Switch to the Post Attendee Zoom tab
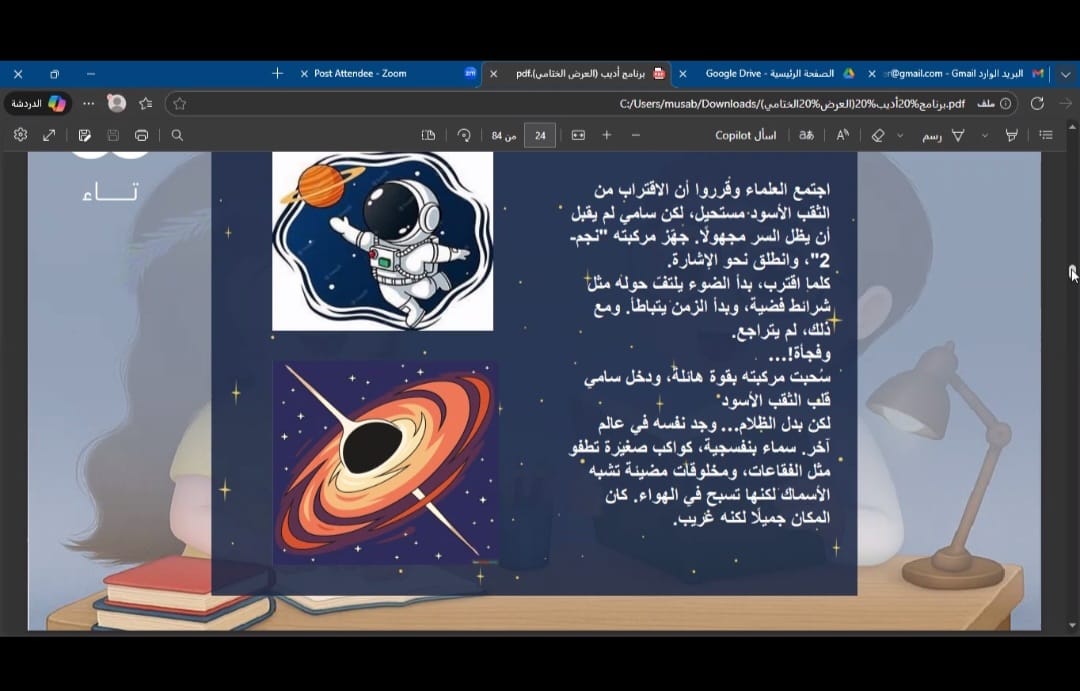Viewport: 1080px width, 691px height. [367, 73]
